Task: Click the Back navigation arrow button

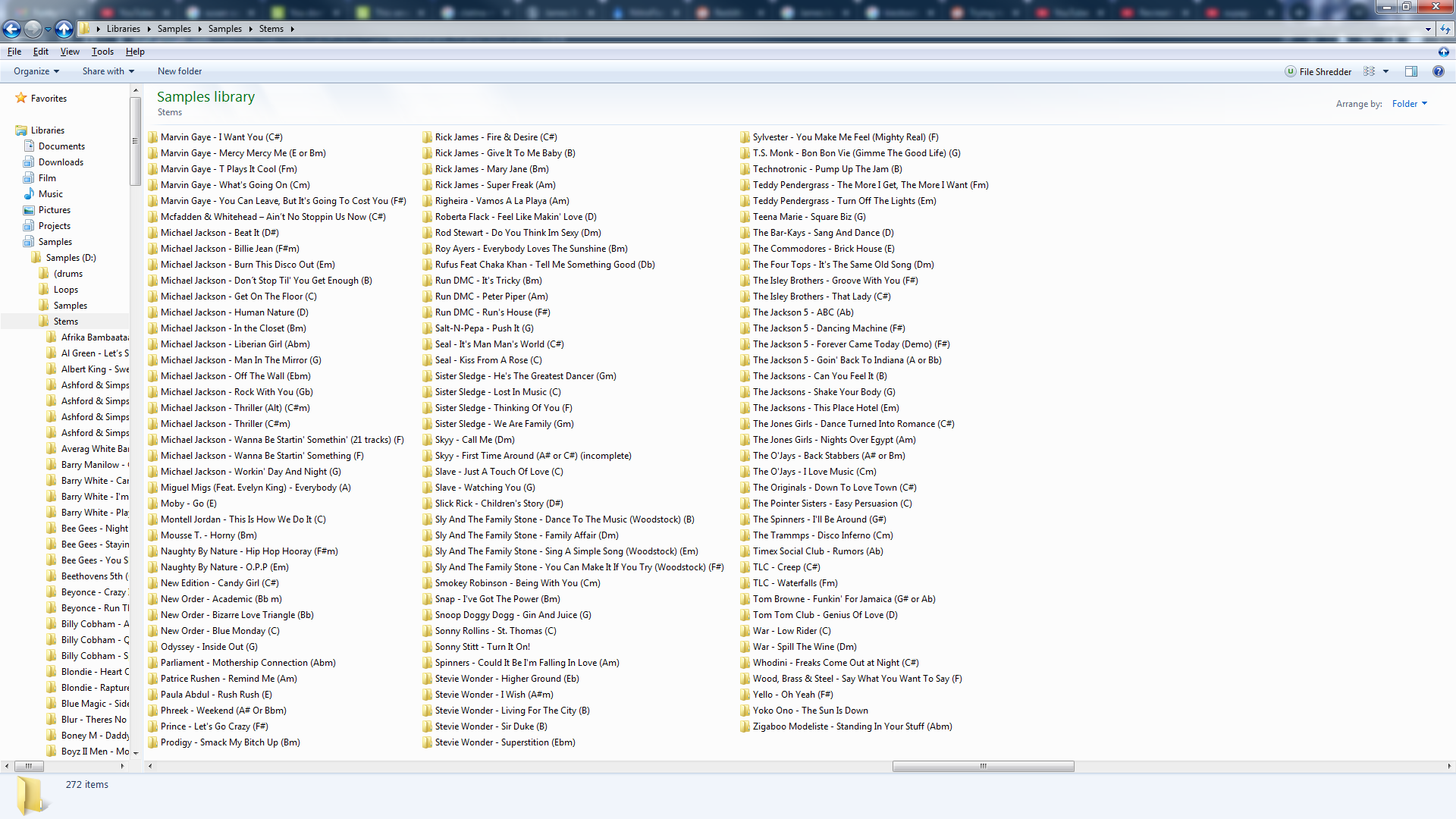Action: tap(11, 29)
